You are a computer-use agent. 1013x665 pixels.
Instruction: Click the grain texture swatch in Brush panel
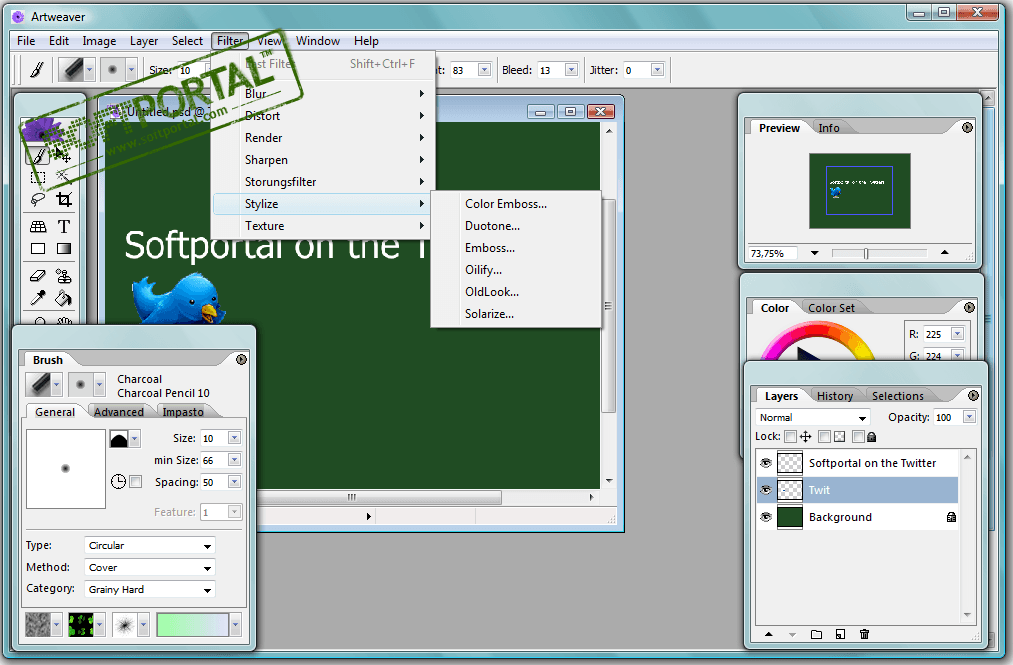click(x=37, y=625)
